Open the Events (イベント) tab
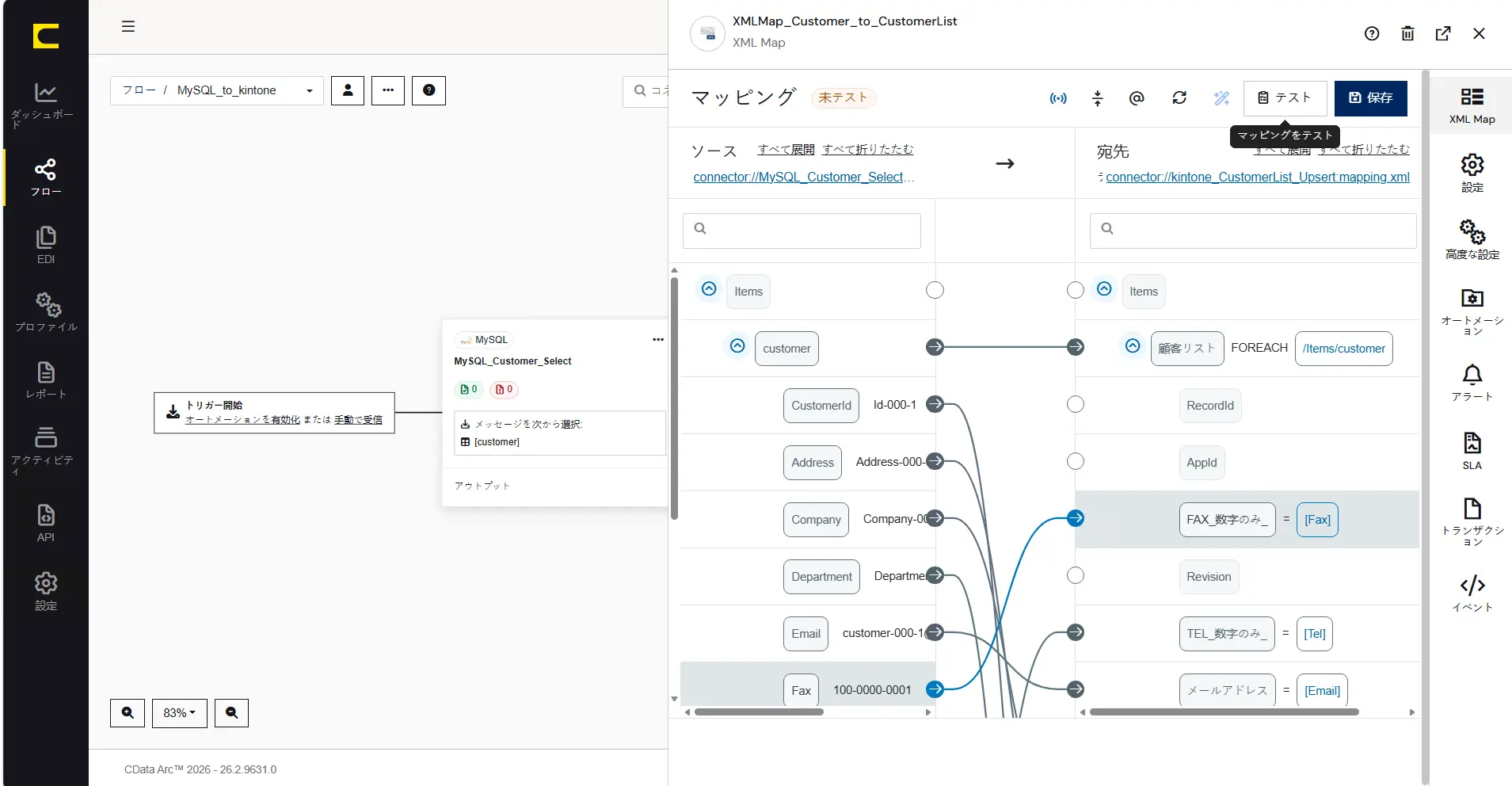 1472,593
